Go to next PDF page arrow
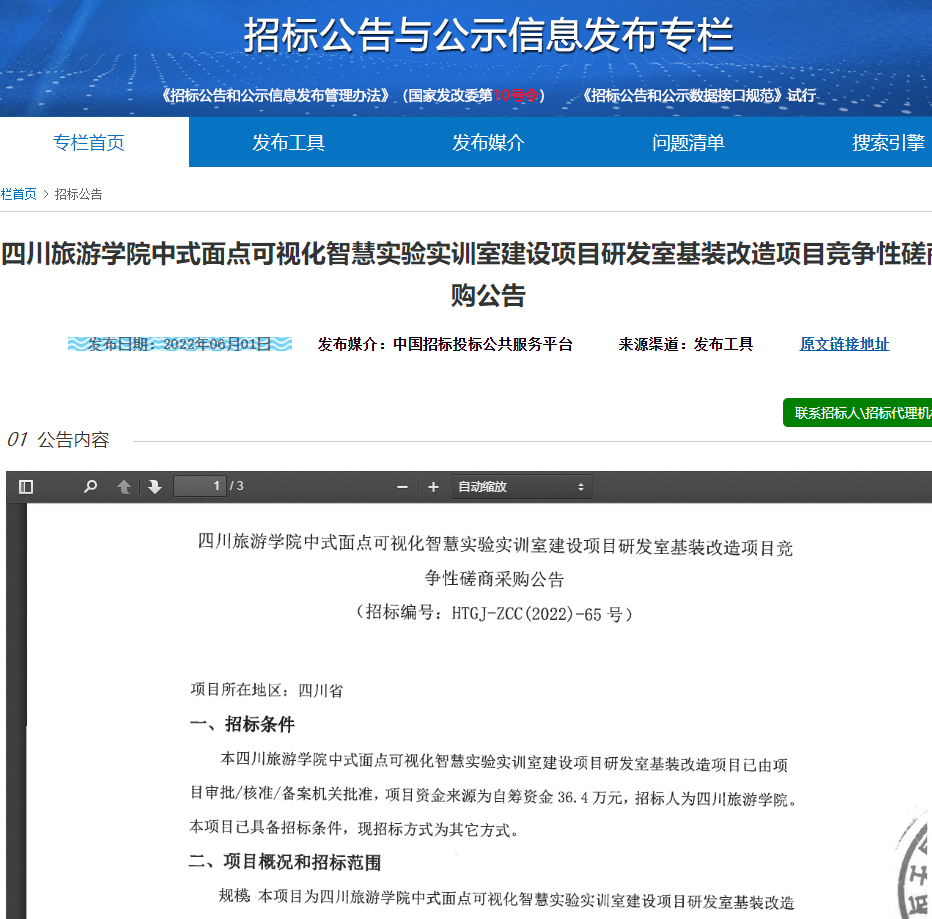Screen dimensions: 932x919 click(155, 487)
